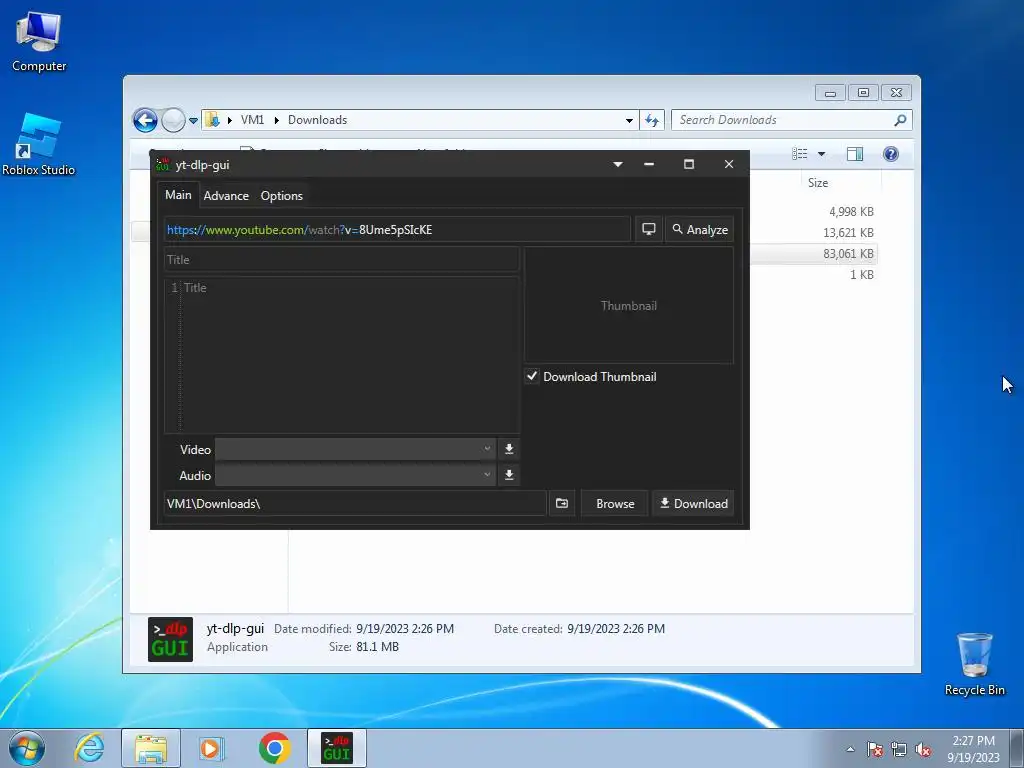Viewport: 1024px width, 768px height.
Task: Switch to the Options tab
Action: [x=281, y=195]
